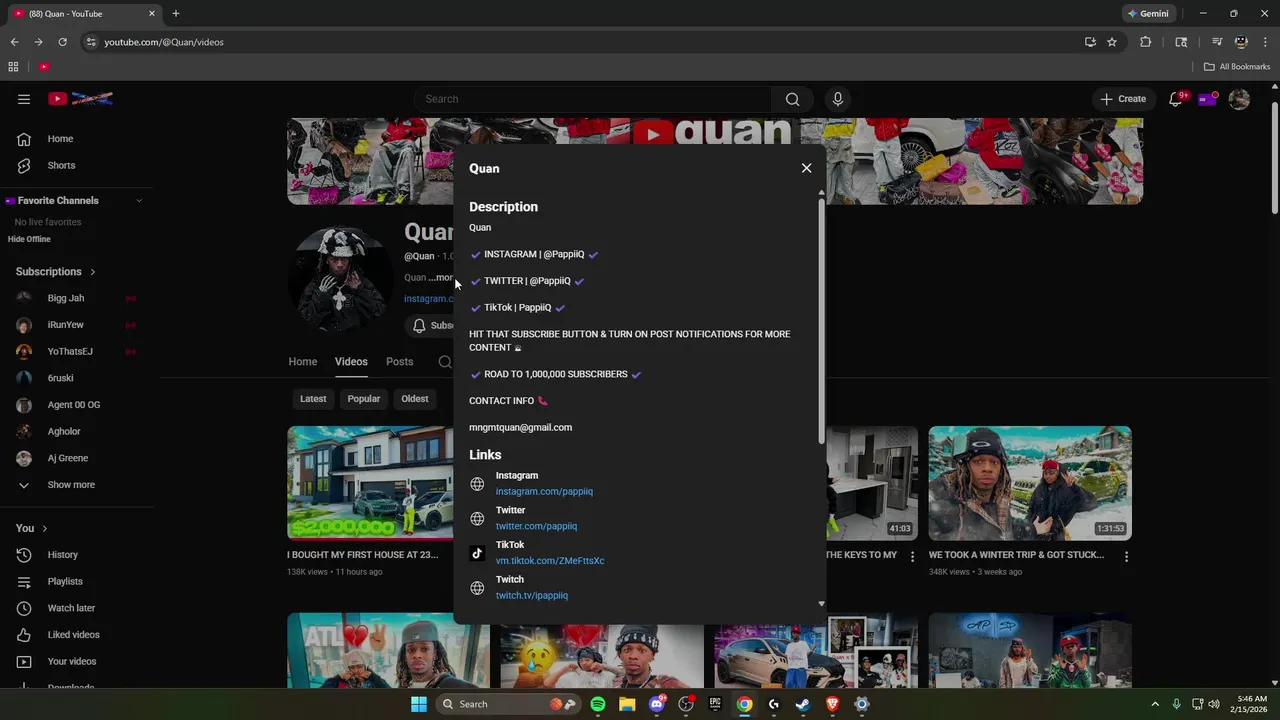The height and width of the screenshot is (720, 1280).
Task: Click the dialog scrollbar down arrow
Action: (822, 603)
